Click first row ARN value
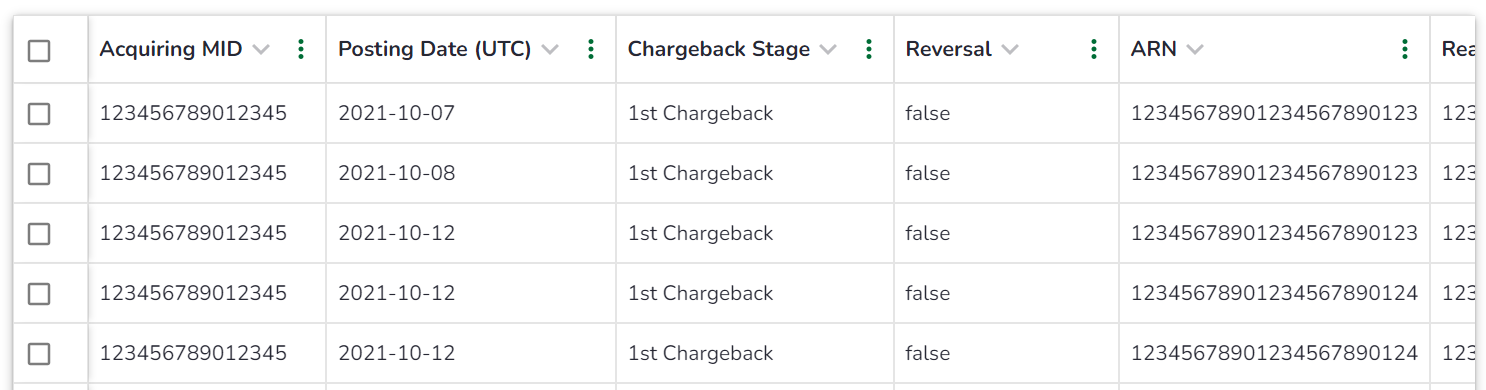The image size is (1486, 390). (1274, 113)
